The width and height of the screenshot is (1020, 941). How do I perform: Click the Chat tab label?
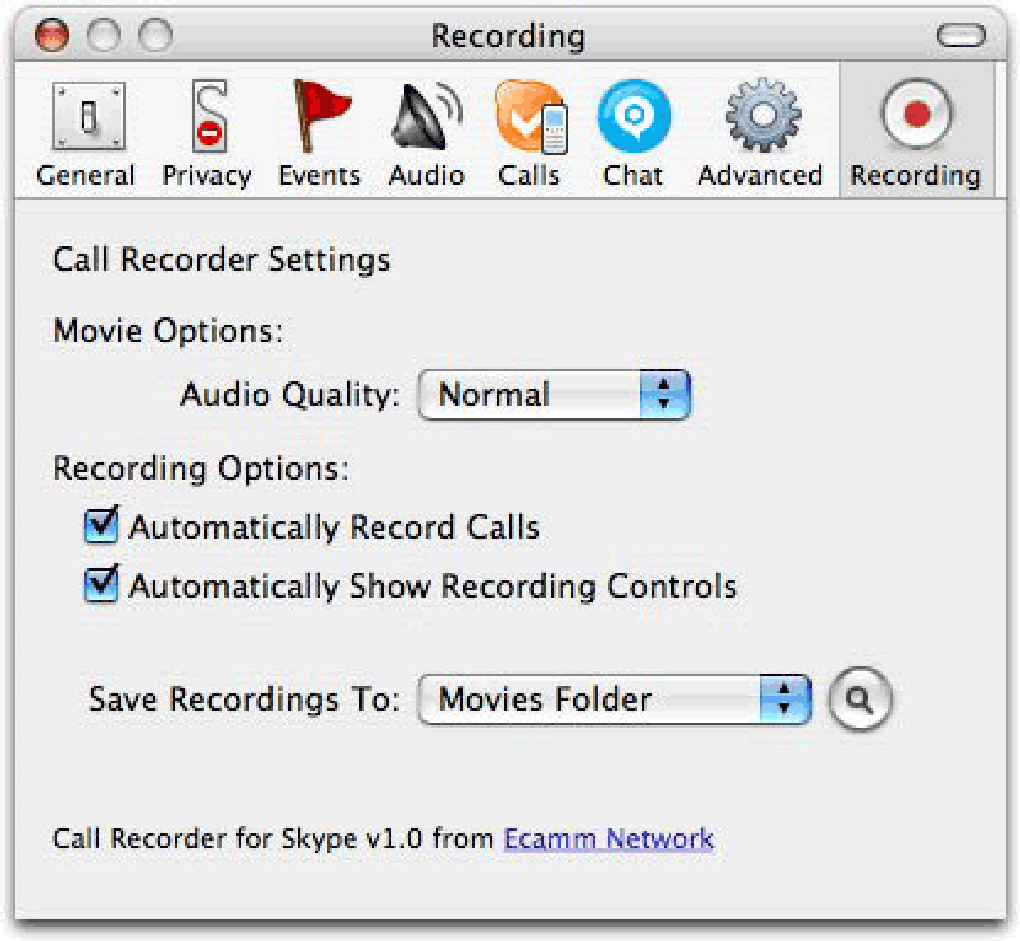pyautogui.click(x=632, y=176)
